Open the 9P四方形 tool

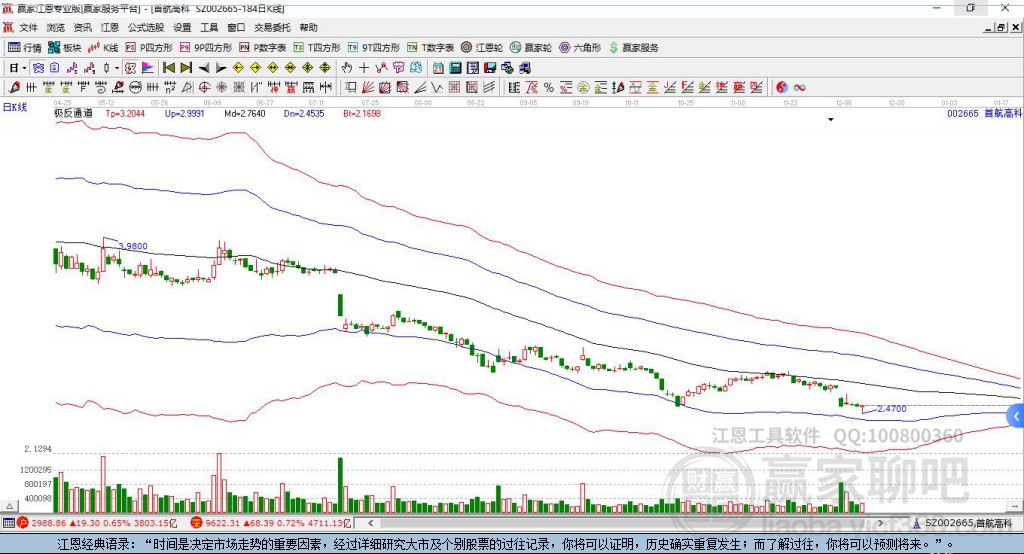click(x=206, y=48)
